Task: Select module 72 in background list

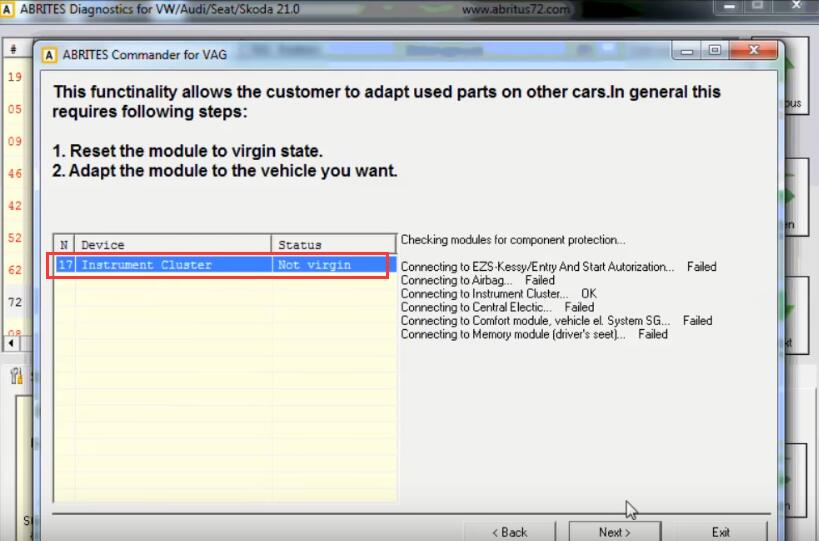Action: pyautogui.click(x=15, y=302)
